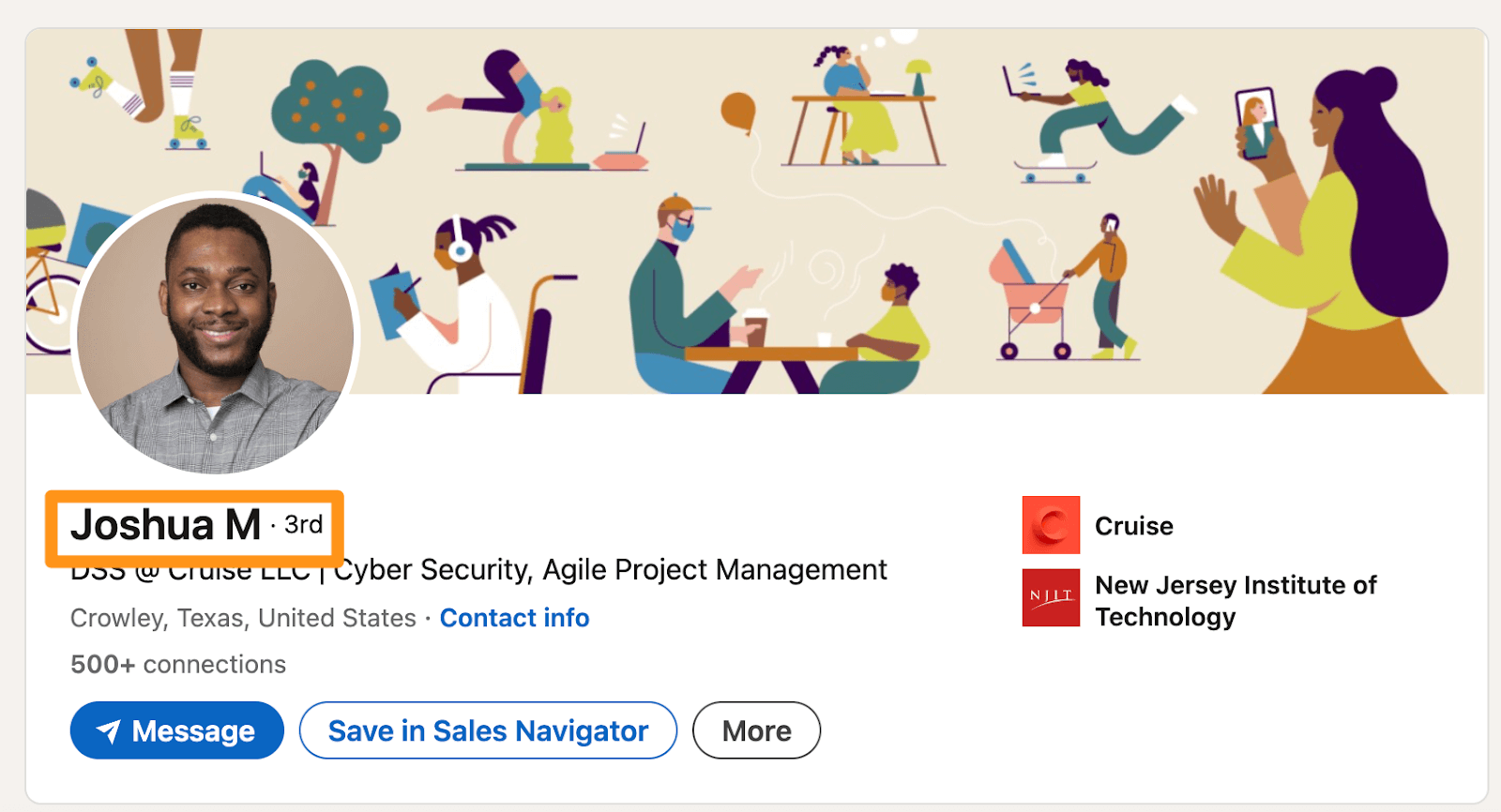Screen dimensions: 1501x812
Task: Open the More actions menu
Action: pyautogui.click(x=756, y=730)
